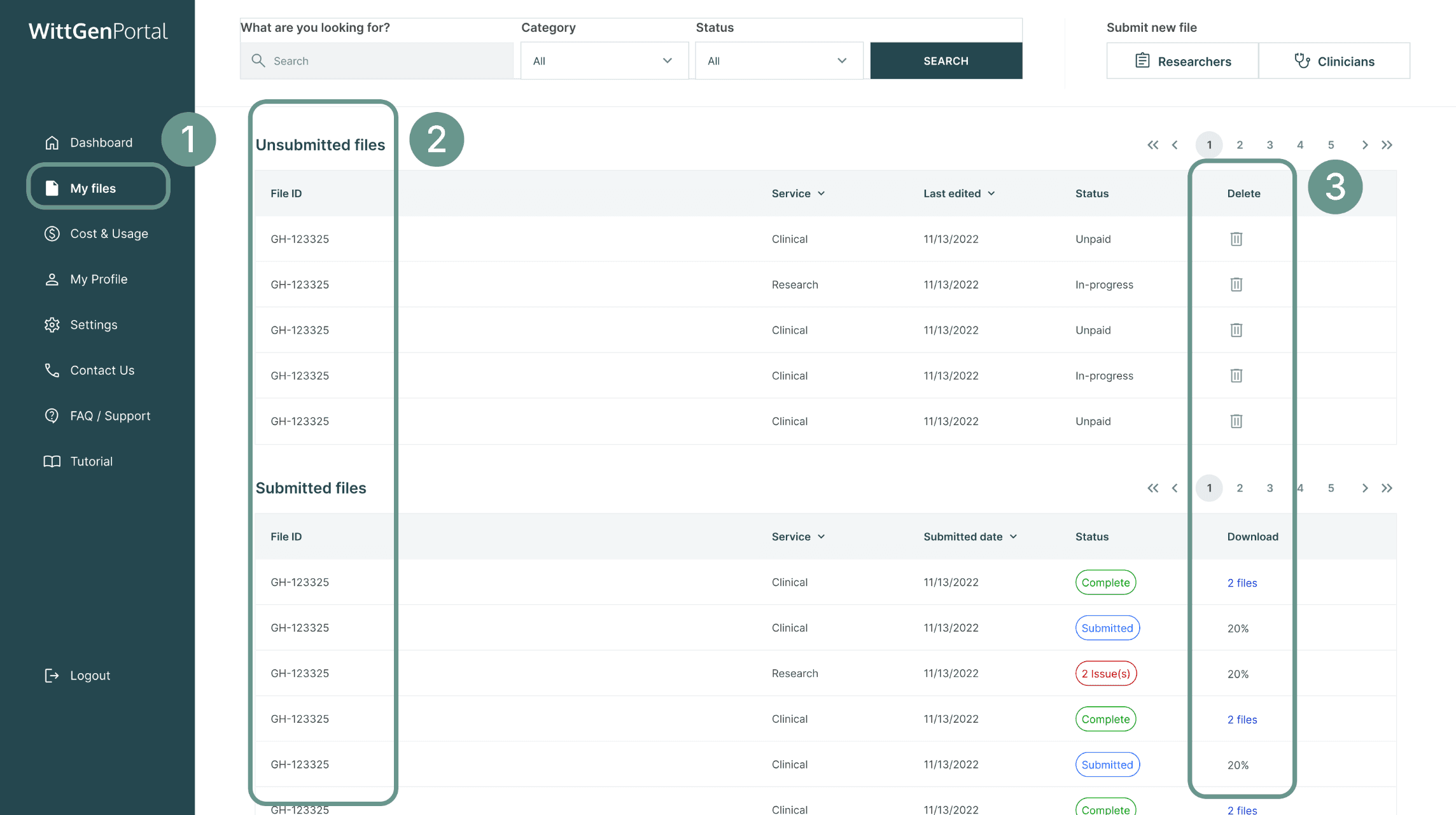The image size is (1456, 815).
Task: Open the Tutorial book icon
Action: (52, 461)
